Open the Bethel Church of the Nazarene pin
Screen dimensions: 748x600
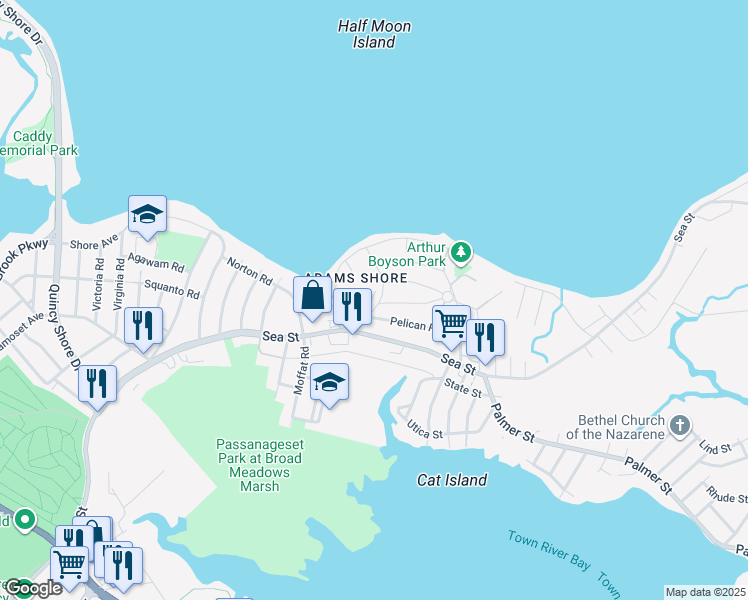pos(680,425)
